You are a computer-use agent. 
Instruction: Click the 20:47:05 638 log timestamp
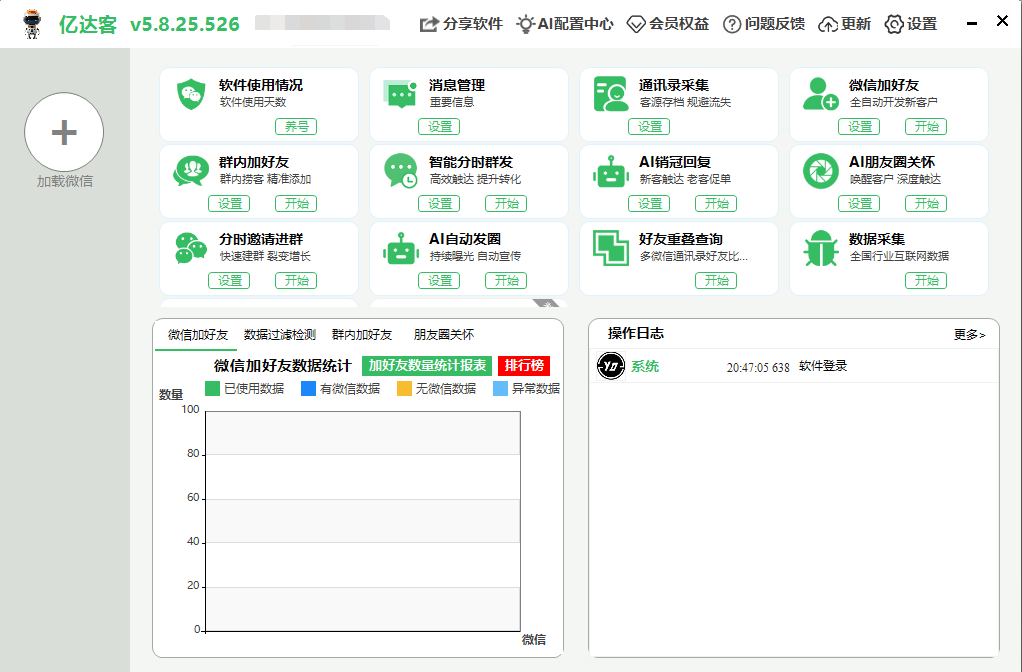(758, 368)
